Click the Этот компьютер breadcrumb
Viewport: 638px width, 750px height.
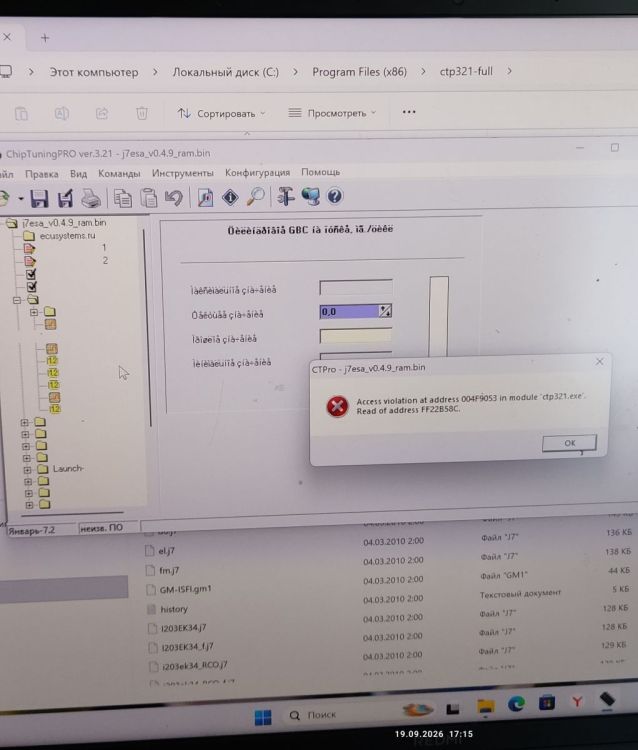(94, 72)
